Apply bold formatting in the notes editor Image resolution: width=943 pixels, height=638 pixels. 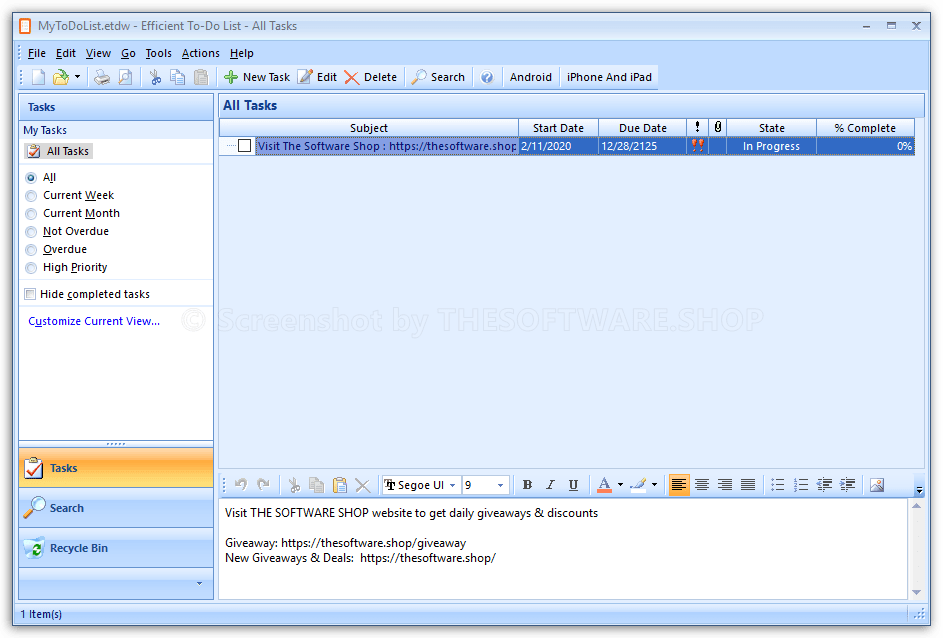pos(527,485)
